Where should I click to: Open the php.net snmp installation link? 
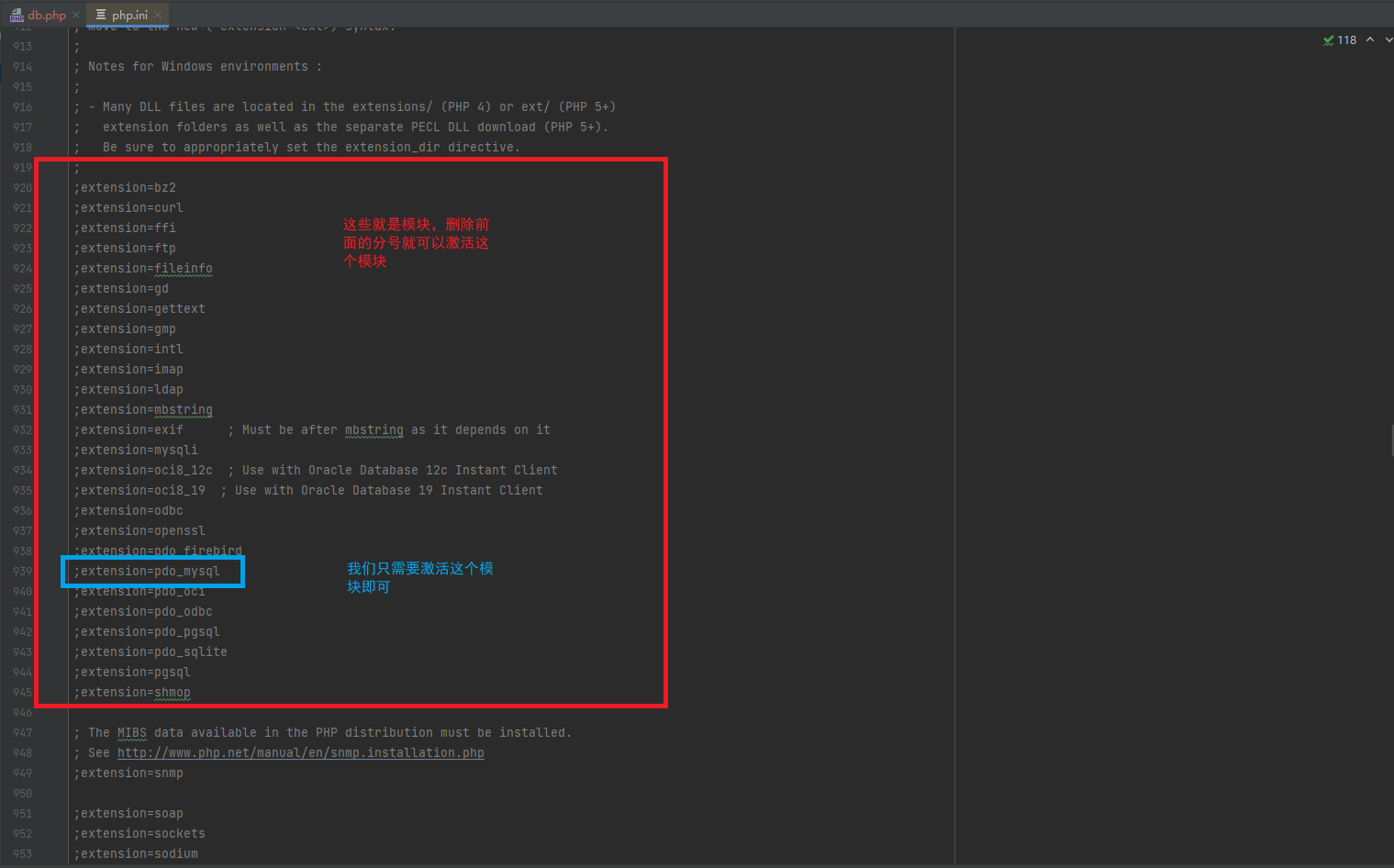[300, 753]
